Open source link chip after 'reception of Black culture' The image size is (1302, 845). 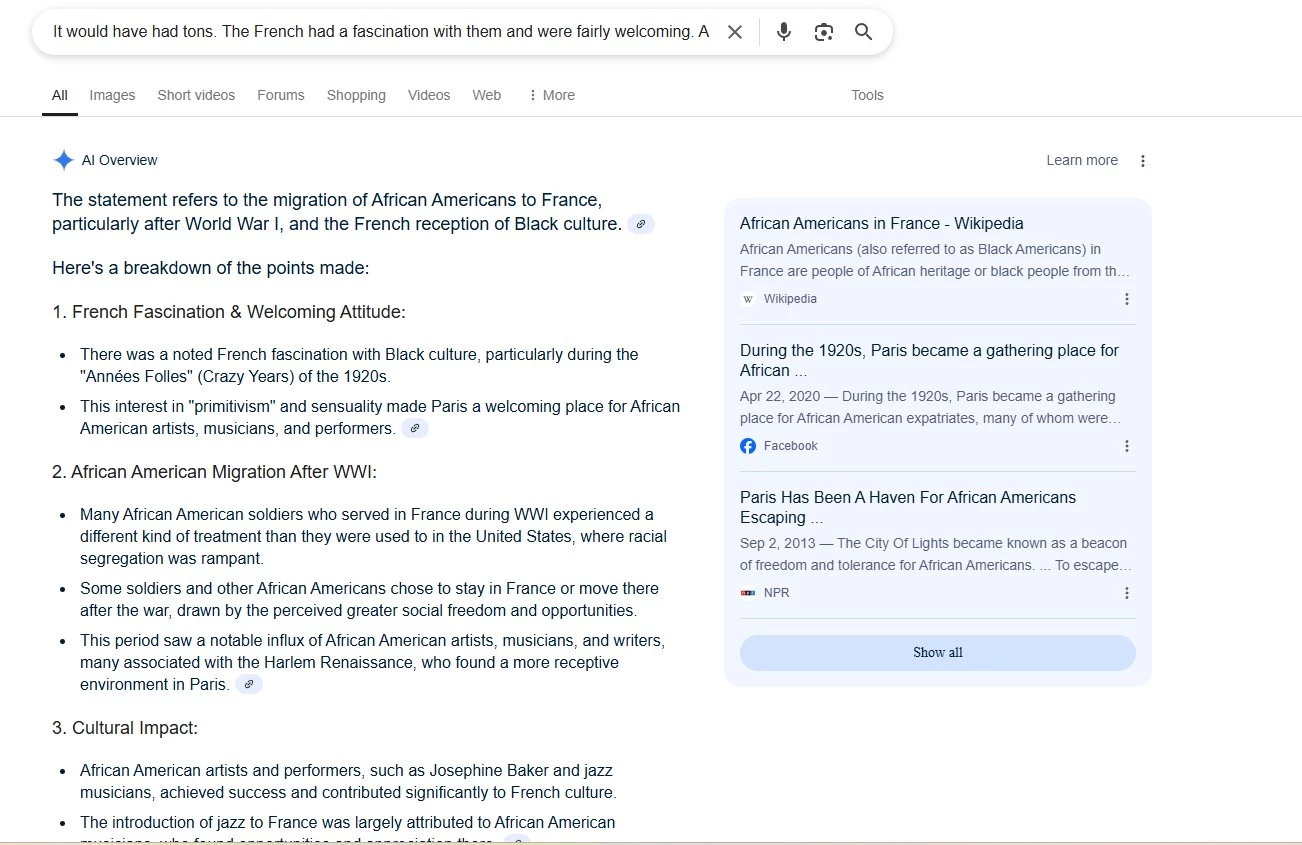[x=641, y=224]
